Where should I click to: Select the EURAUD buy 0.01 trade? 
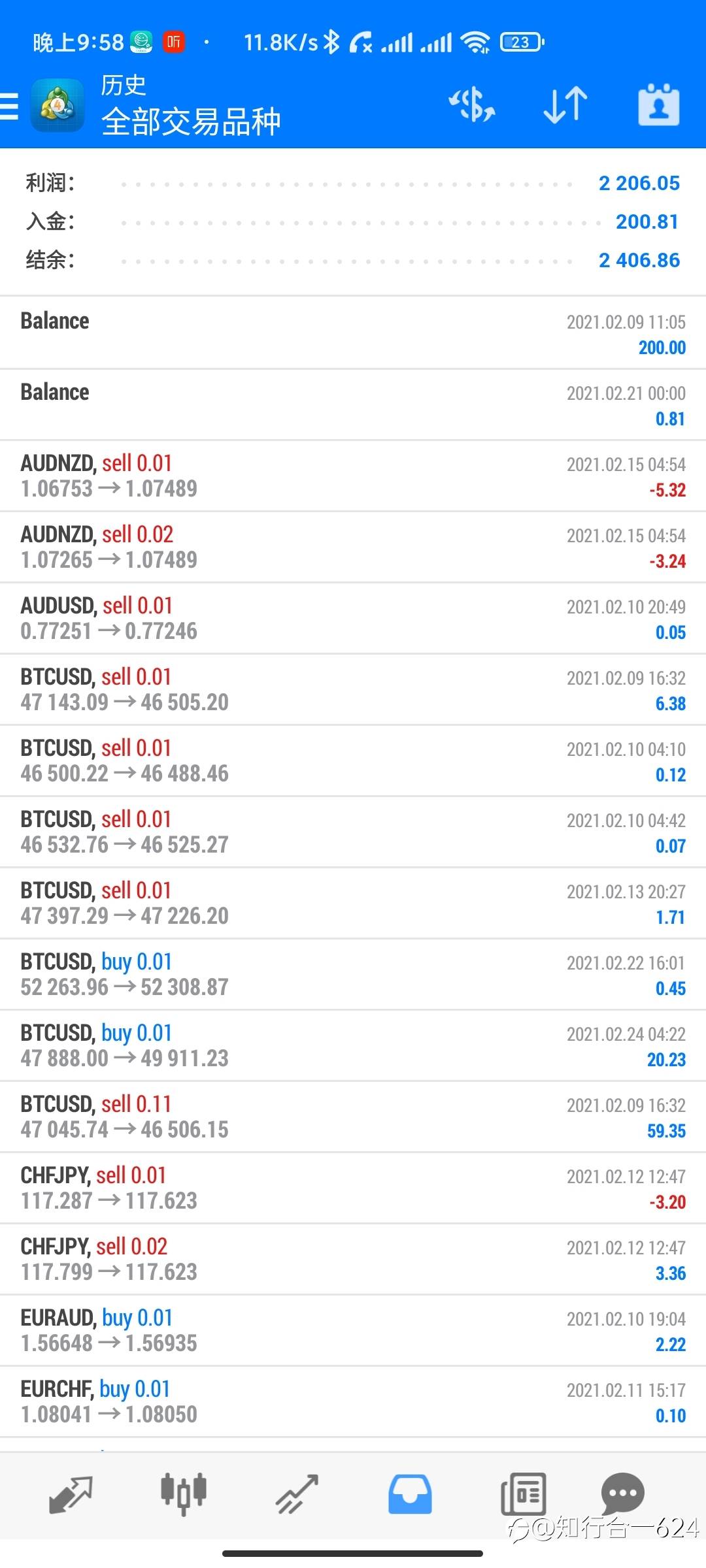pos(353,1330)
